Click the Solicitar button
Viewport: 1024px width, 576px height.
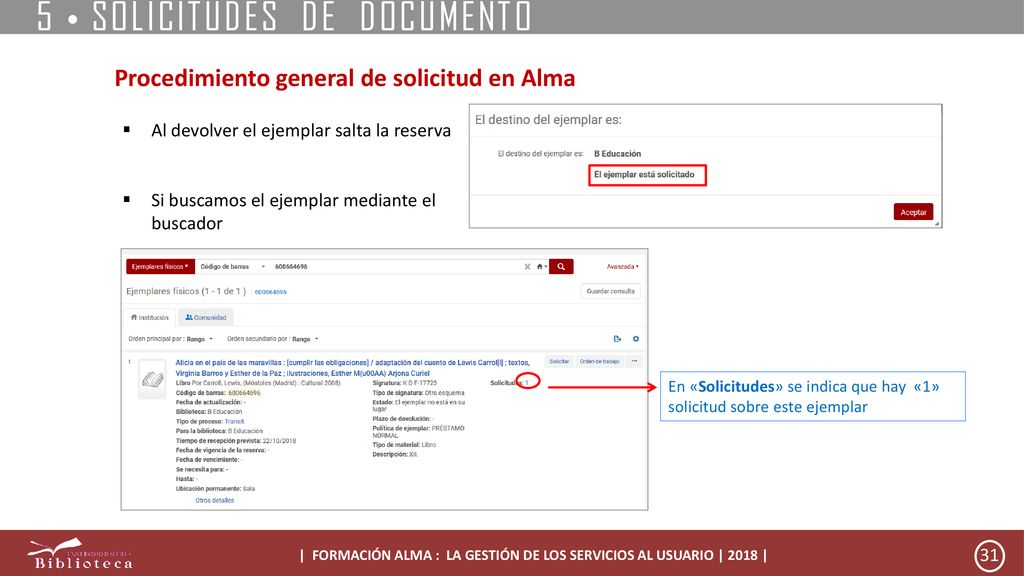pos(559,361)
